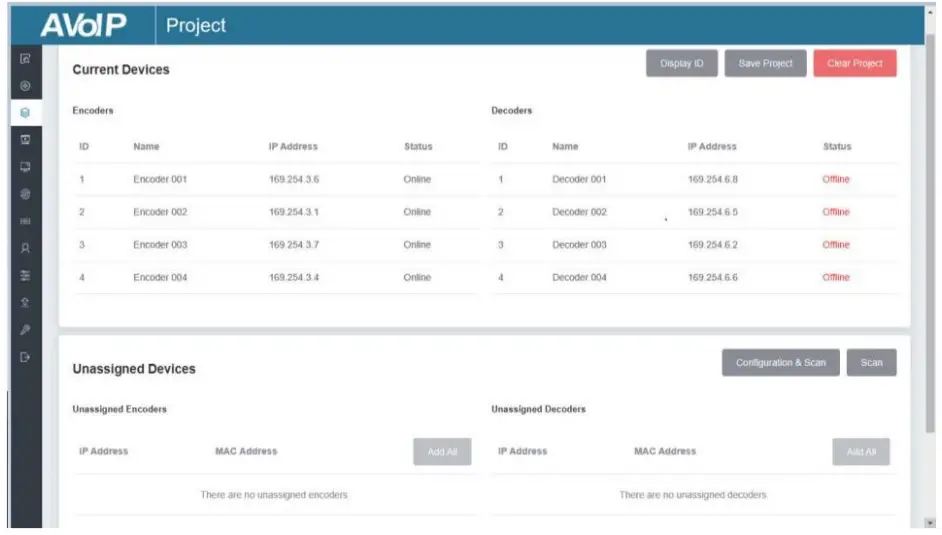
Task: Click Add All for unassigned encoders
Action: point(442,452)
